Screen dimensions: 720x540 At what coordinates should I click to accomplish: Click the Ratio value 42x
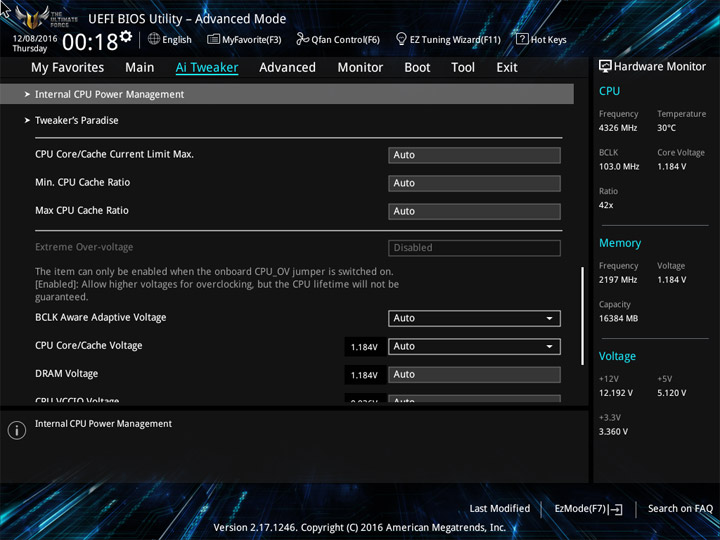[606, 205]
